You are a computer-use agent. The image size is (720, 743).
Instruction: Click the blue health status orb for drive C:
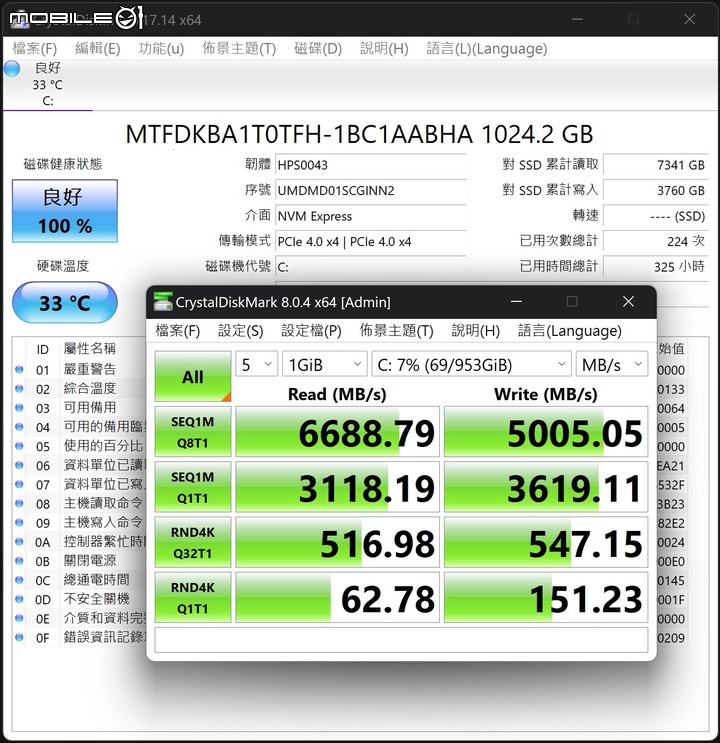pos(12,69)
